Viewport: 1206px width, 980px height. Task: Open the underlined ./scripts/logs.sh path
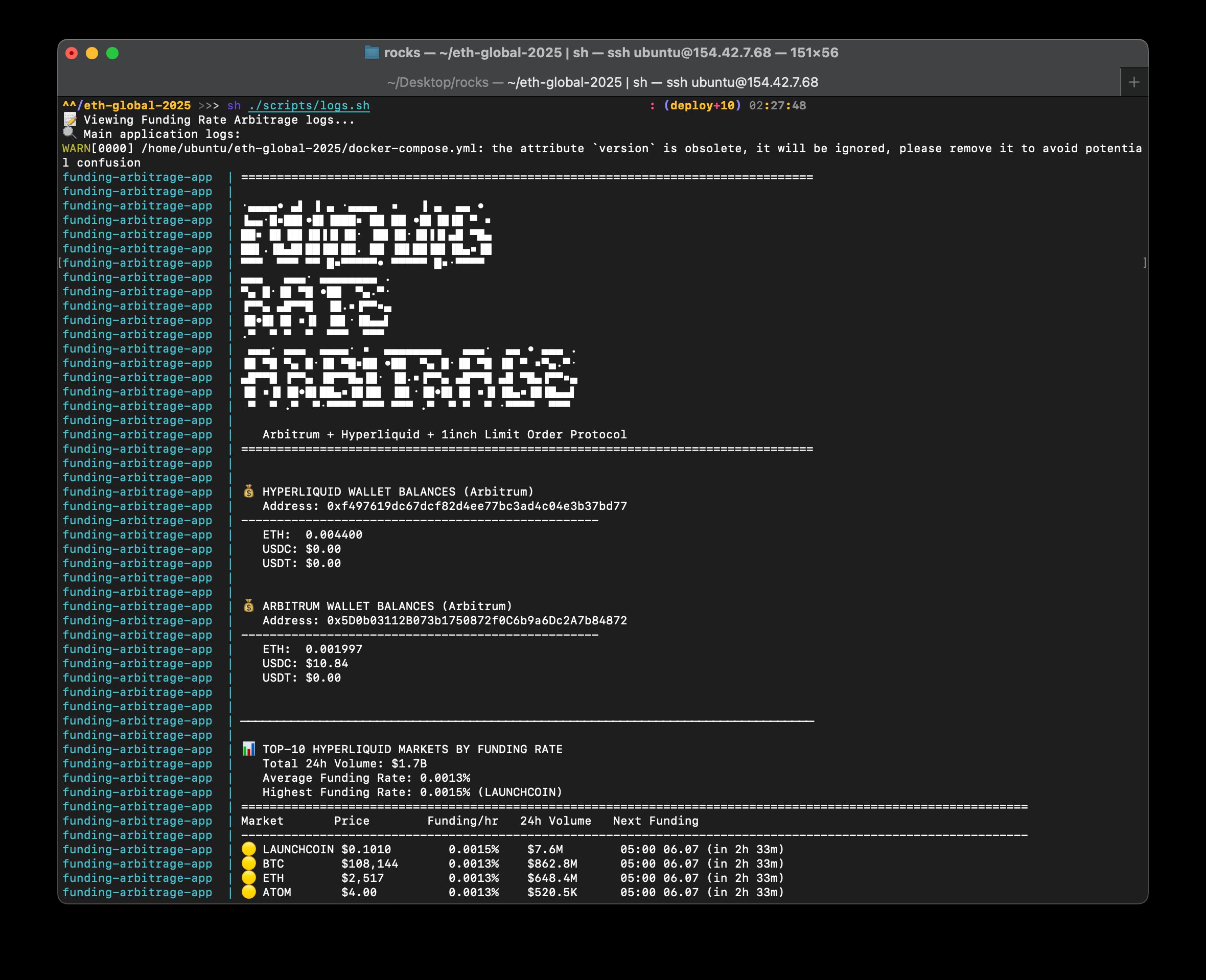(309, 106)
